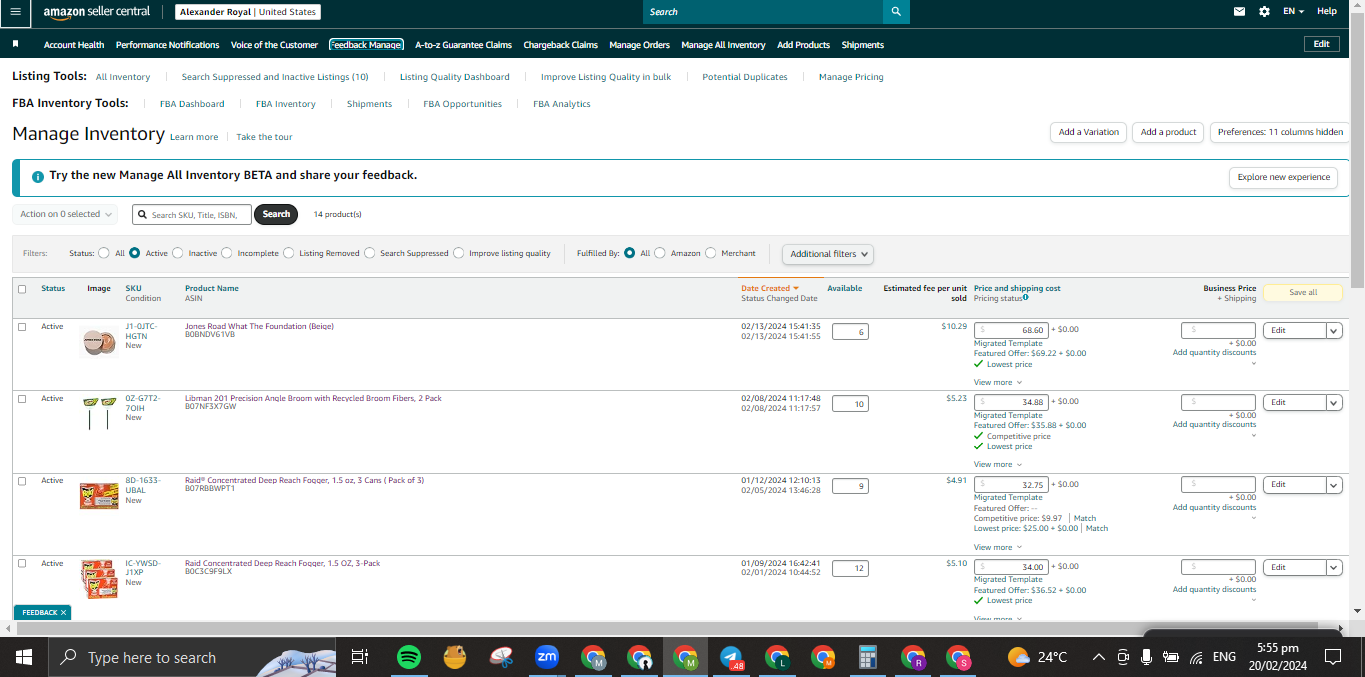This screenshot has width=1365, height=677.
Task: Open the Libman broom product thumbnail
Action: click(98, 412)
